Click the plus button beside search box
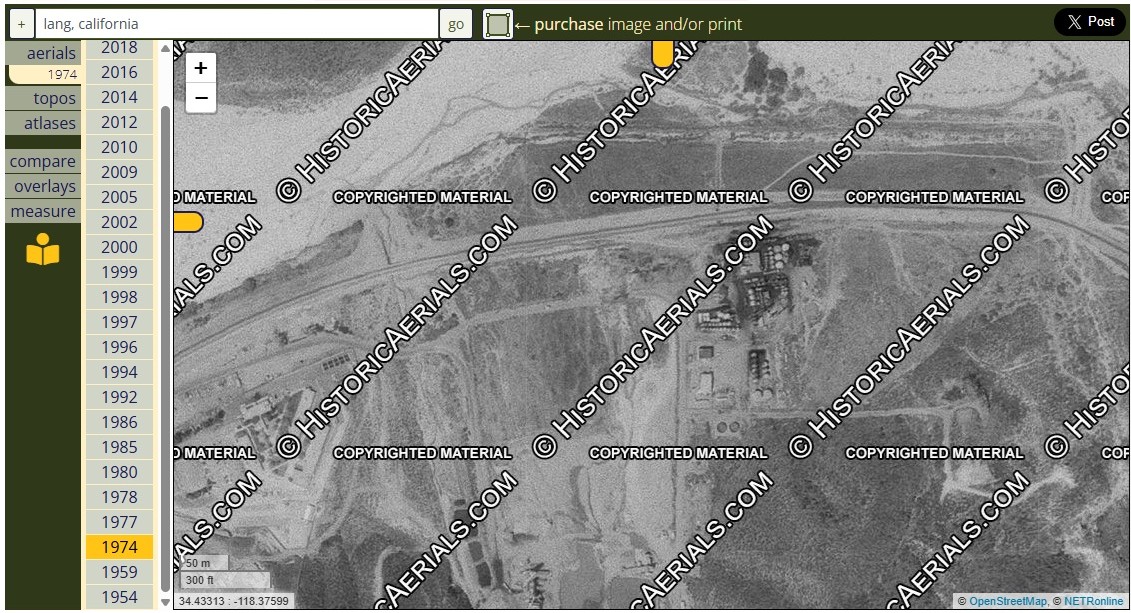Viewport: 1131px width, 613px height. pos(21,24)
